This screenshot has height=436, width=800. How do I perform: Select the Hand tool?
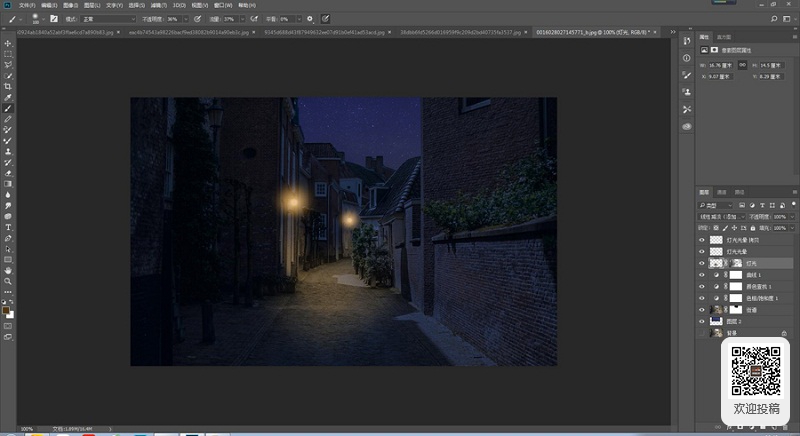click(x=8, y=271)
